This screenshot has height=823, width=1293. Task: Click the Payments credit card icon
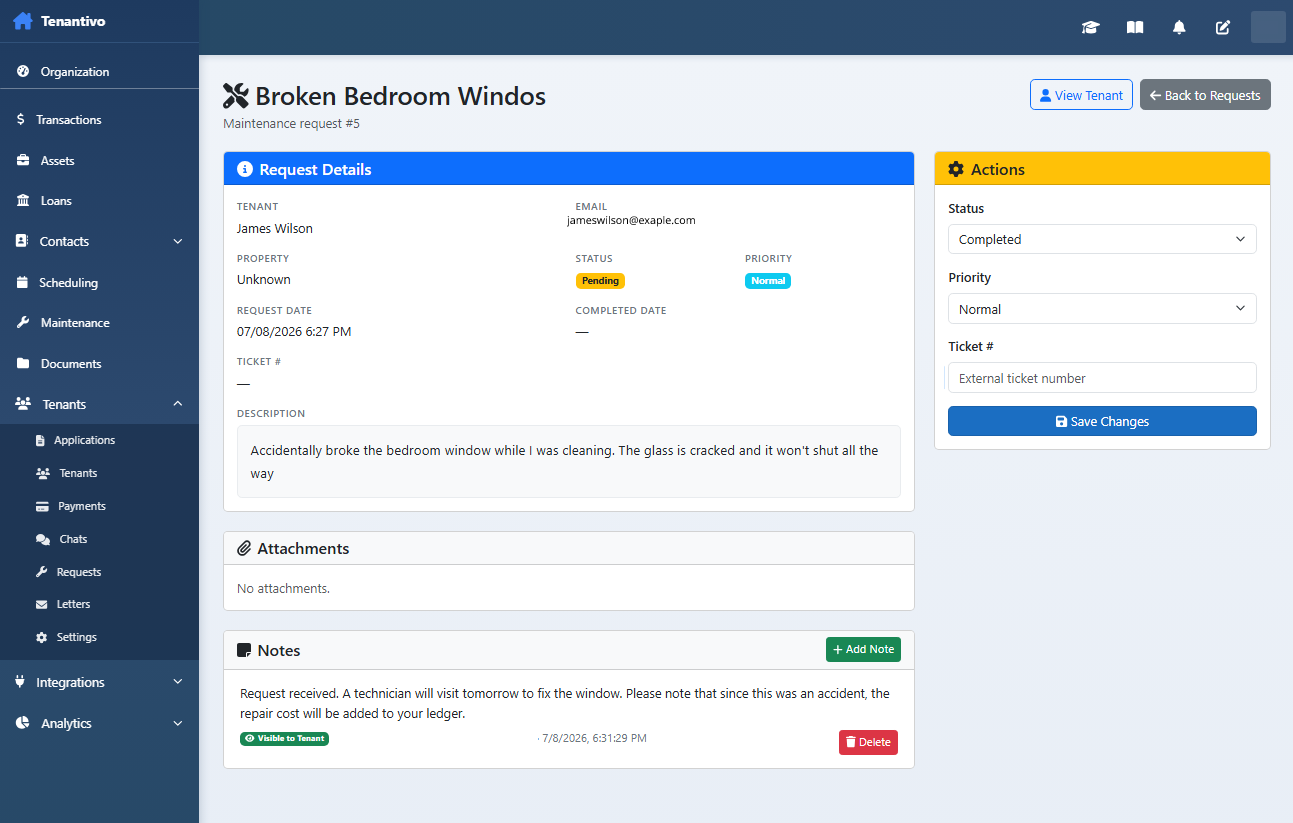coord(42,506)
